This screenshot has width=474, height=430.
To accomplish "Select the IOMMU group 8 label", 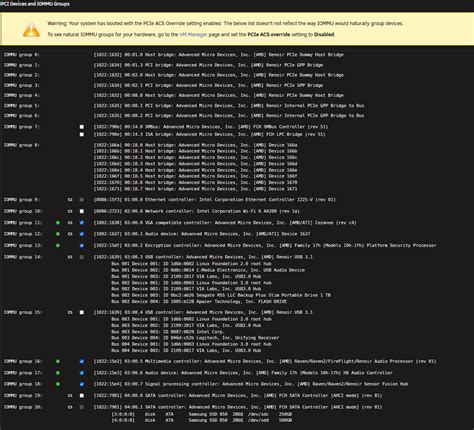I will (22, 145).
